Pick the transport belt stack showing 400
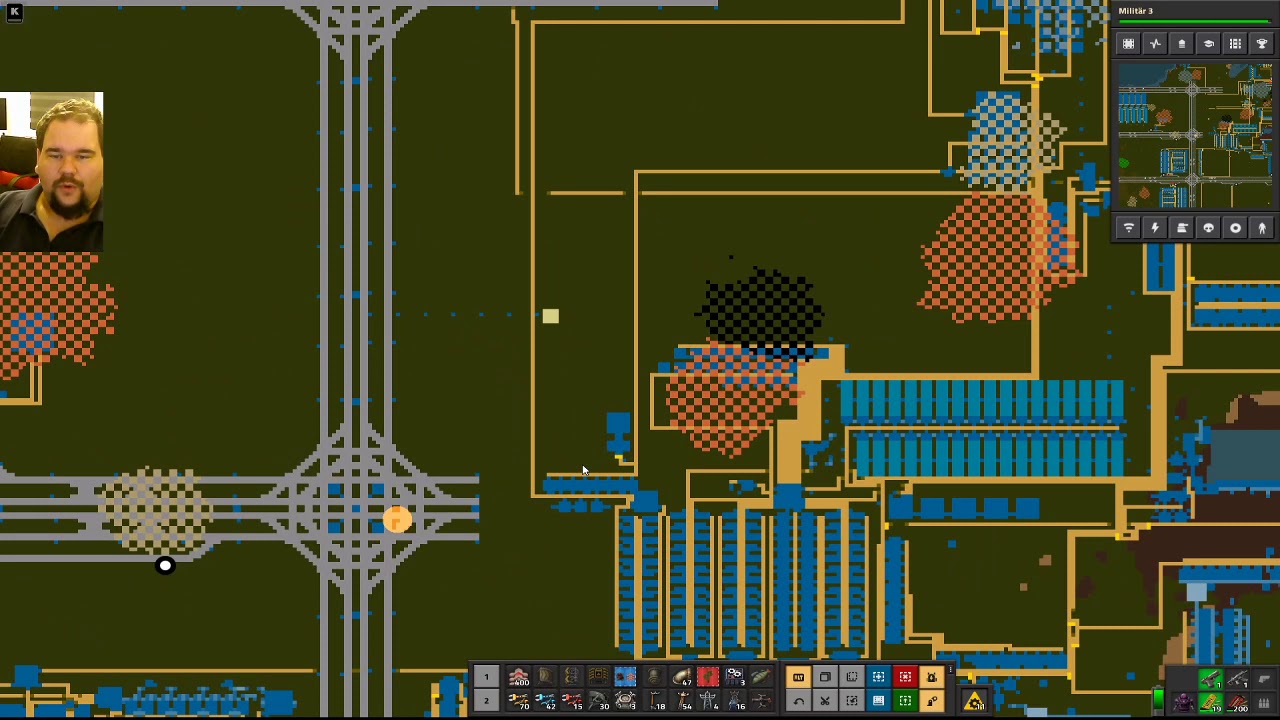The image size is (1280, 720). point(518,677)
